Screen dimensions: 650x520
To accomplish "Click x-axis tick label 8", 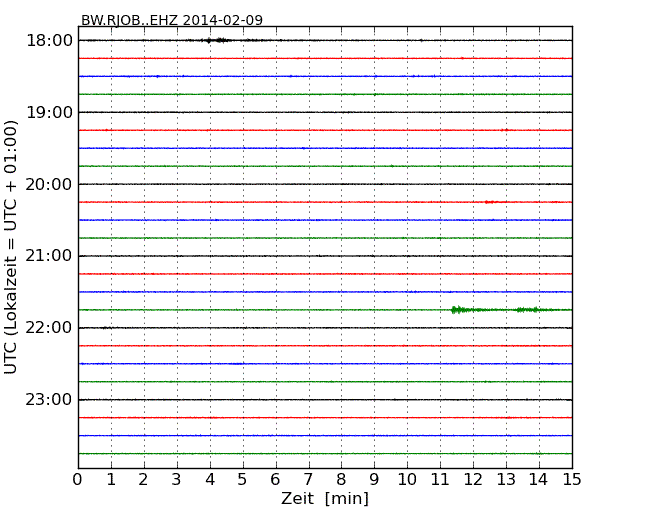I will (342, 480).
